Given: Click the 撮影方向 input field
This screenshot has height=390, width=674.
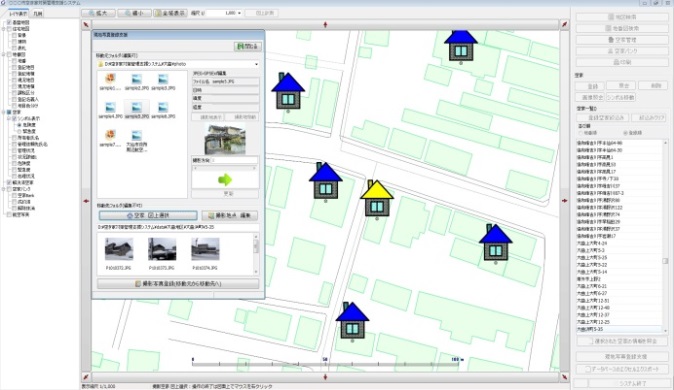Looking at the screenshot, I should [234, 160].
